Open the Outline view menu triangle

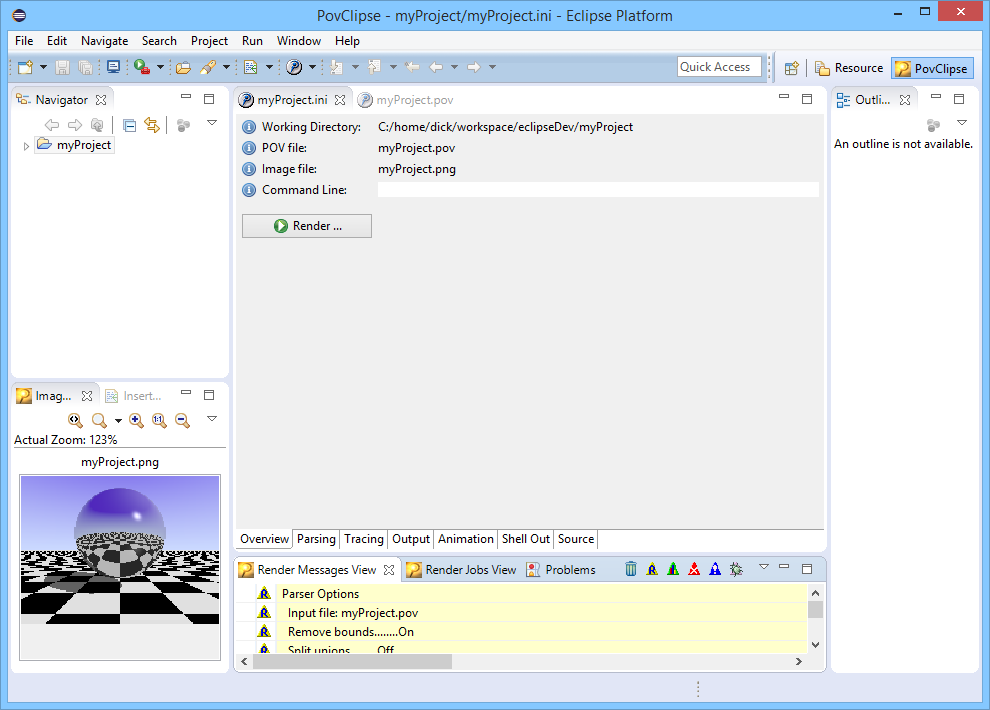point(962,122)
